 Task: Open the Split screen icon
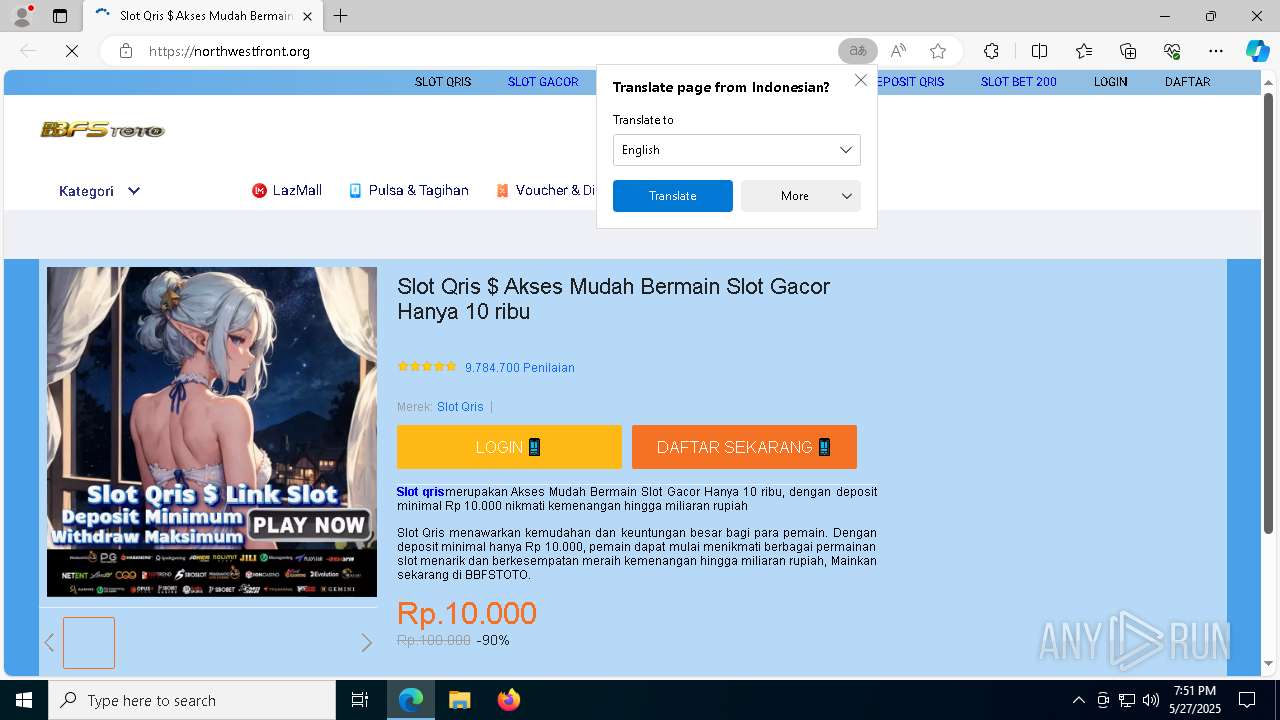pyautogui.click(x=1039, y=51)
